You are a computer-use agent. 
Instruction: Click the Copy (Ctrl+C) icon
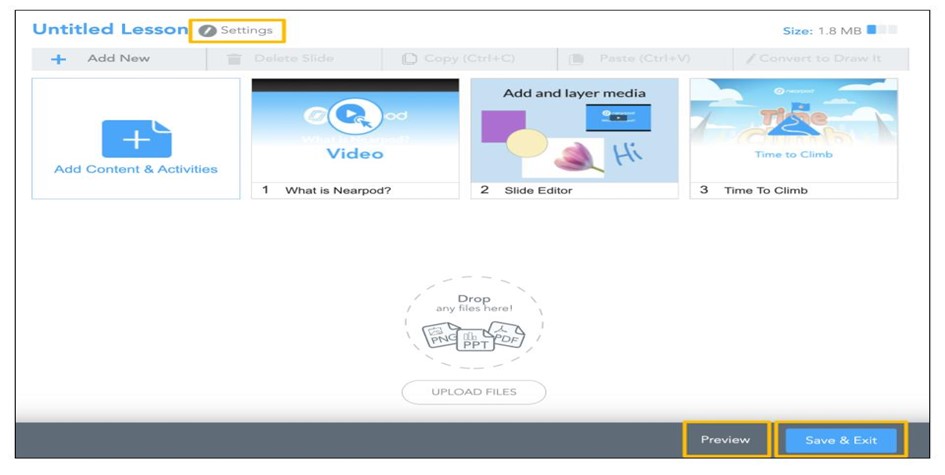[x=408, y=59]
